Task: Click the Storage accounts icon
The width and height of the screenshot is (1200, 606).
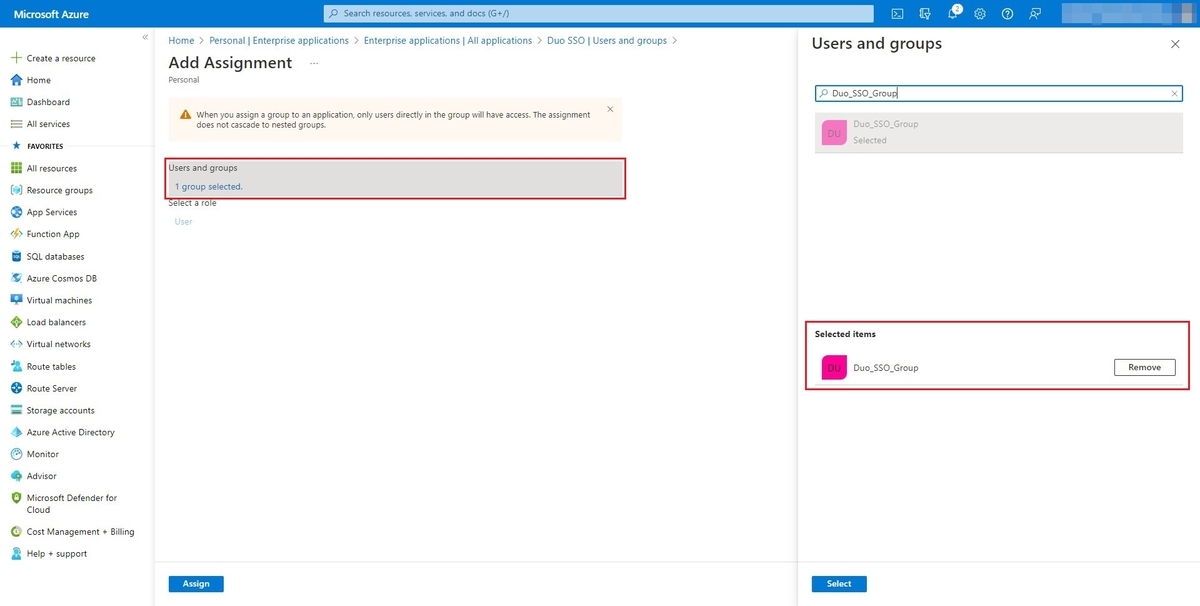Action: (x=16, y=410)
